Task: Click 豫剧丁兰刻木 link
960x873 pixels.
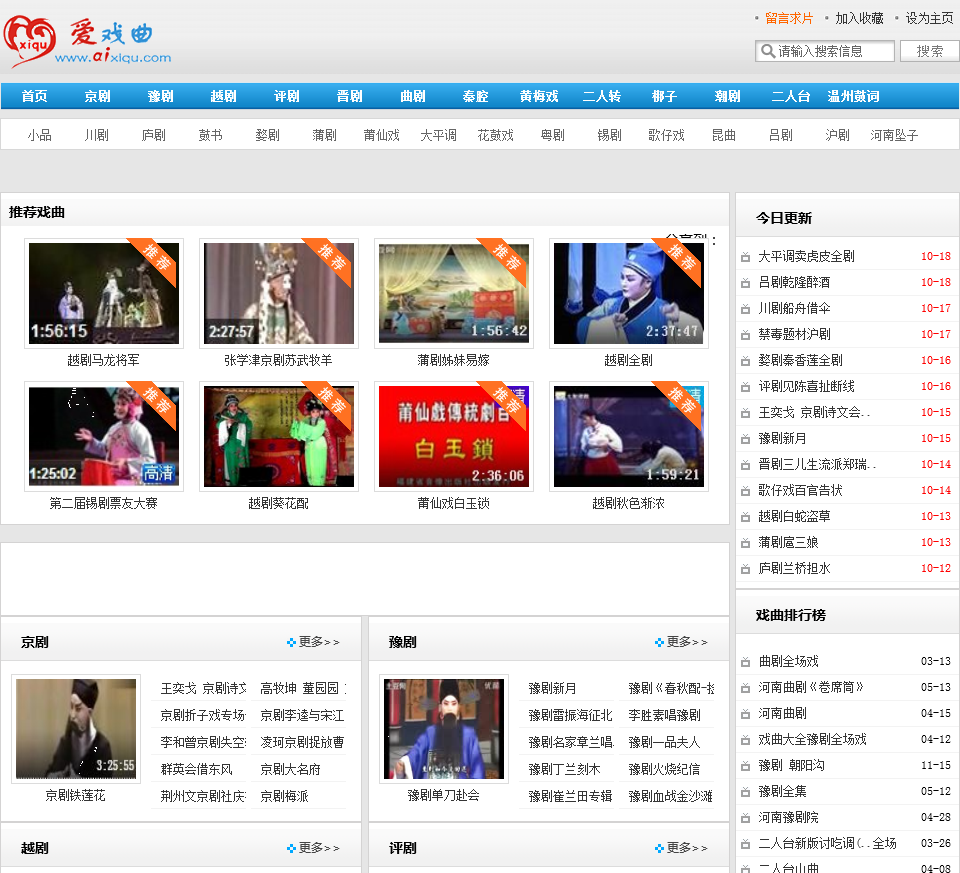Action: point(564,770)
